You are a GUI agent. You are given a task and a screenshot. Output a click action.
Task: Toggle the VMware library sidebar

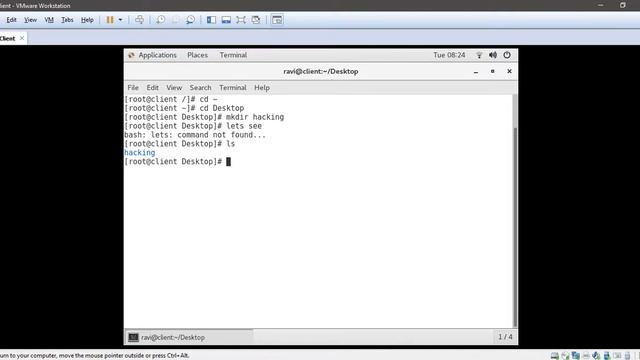click(x=211, y=20)
